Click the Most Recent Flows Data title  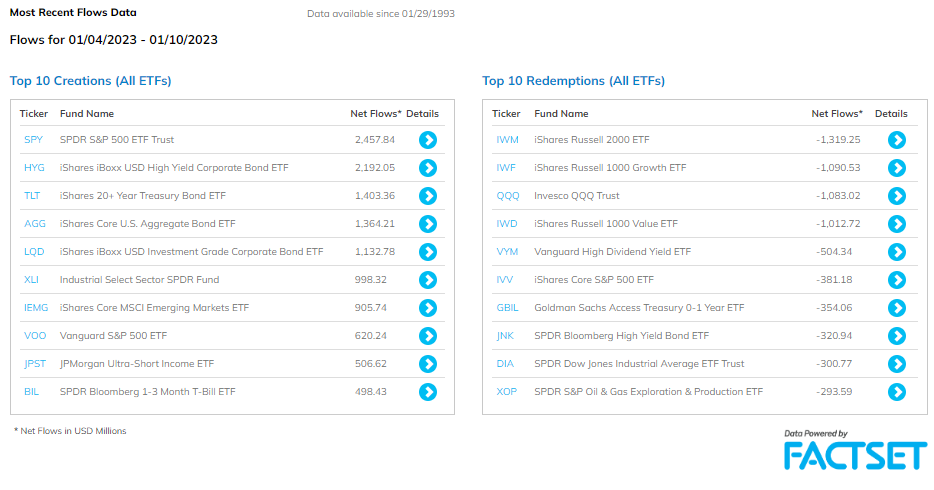73,13
